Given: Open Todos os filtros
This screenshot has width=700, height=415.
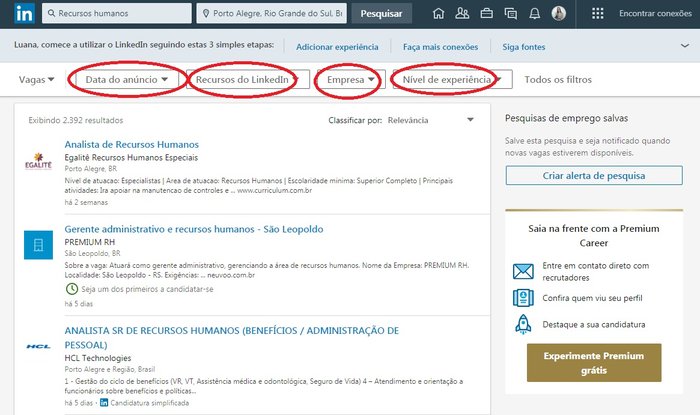Looking at the screenshot, I should tap(558, 79).
